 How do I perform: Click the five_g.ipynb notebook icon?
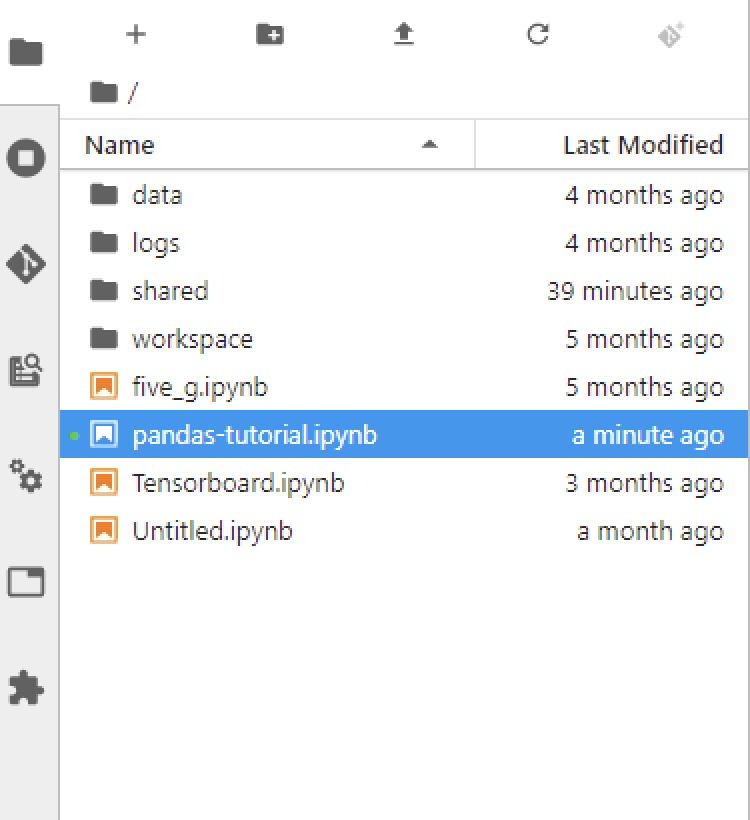point(104,387)
